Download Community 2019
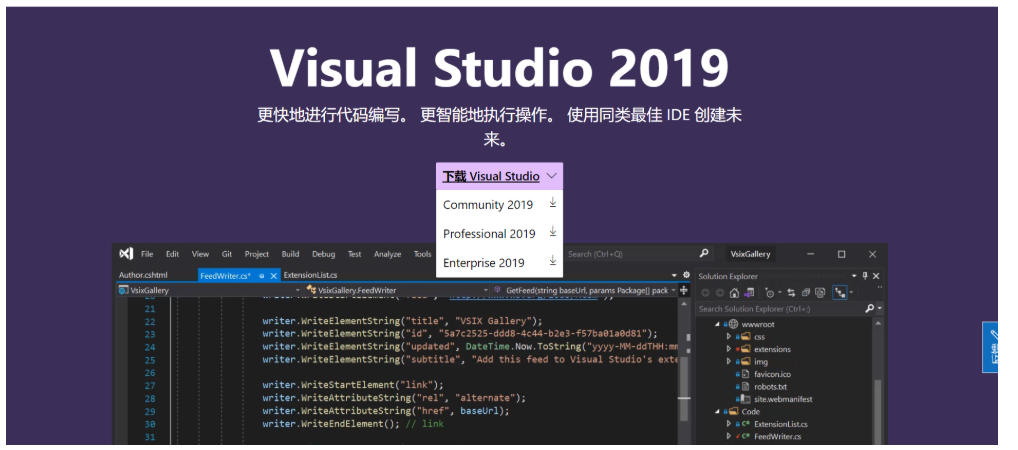This screenshot has width=1018, height=450. [499, 205]
